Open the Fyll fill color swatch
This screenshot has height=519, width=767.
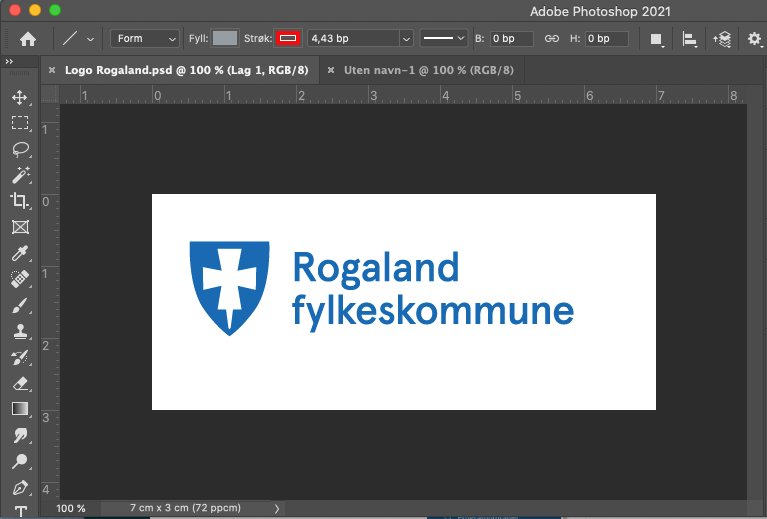pos(225,38)
